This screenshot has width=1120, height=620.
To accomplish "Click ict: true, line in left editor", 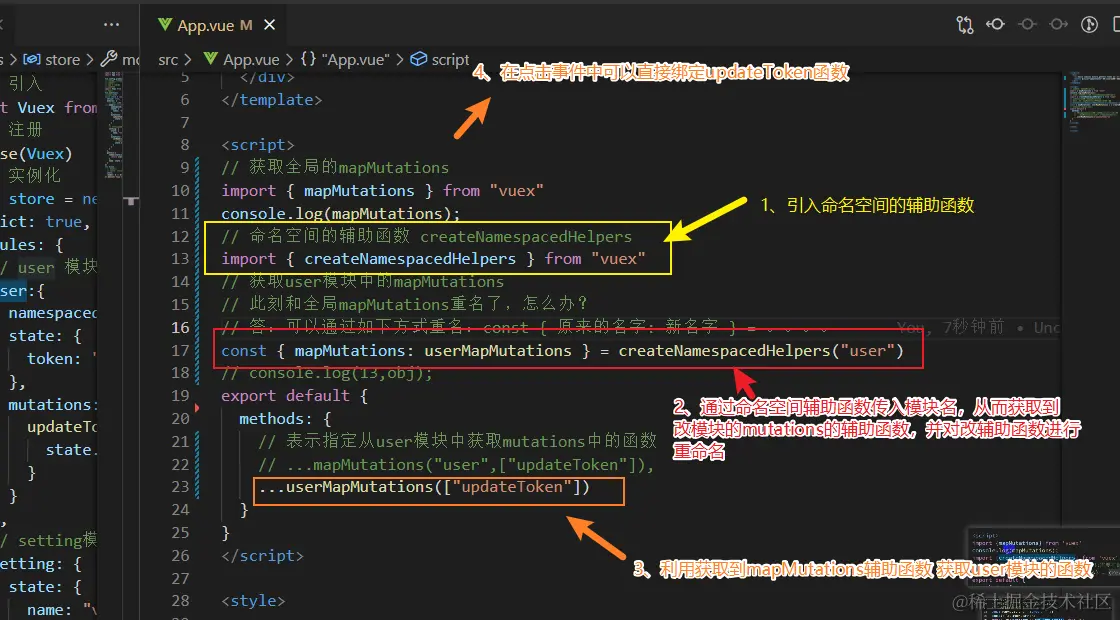I will click(x=45, y=221).
